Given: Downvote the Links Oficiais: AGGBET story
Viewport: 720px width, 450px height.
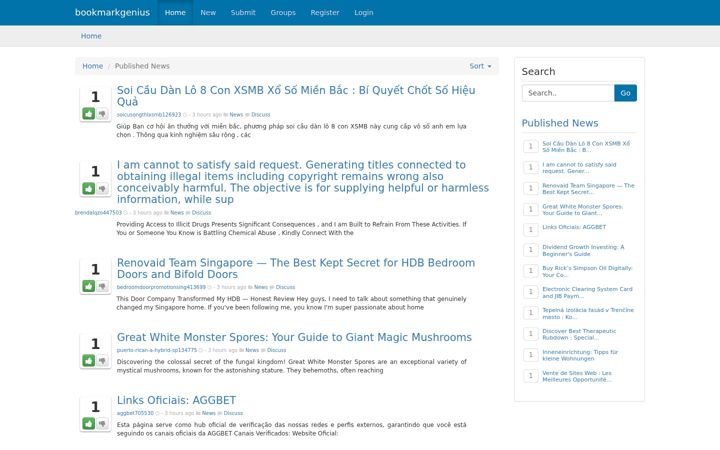Looking at the screenshot, I should click(x=102, y=423).
